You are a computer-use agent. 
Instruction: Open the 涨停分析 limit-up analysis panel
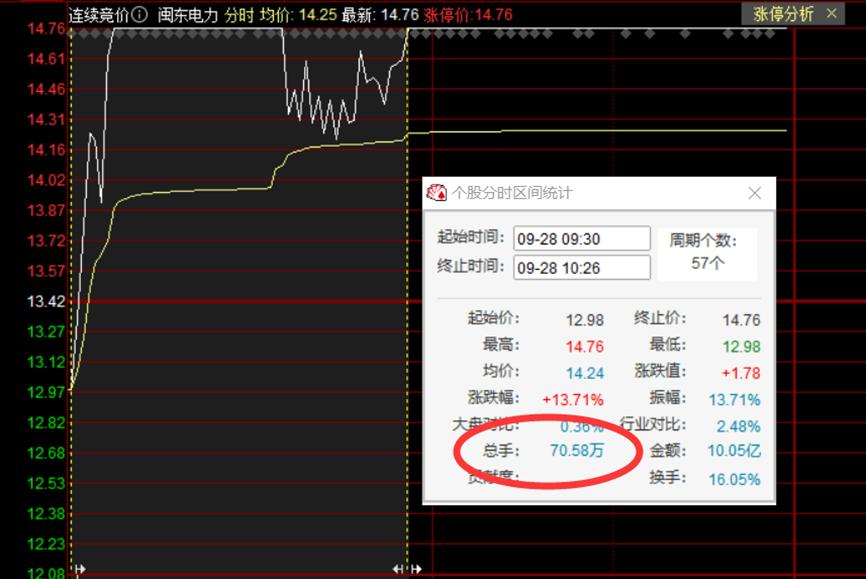pos(785,14)
